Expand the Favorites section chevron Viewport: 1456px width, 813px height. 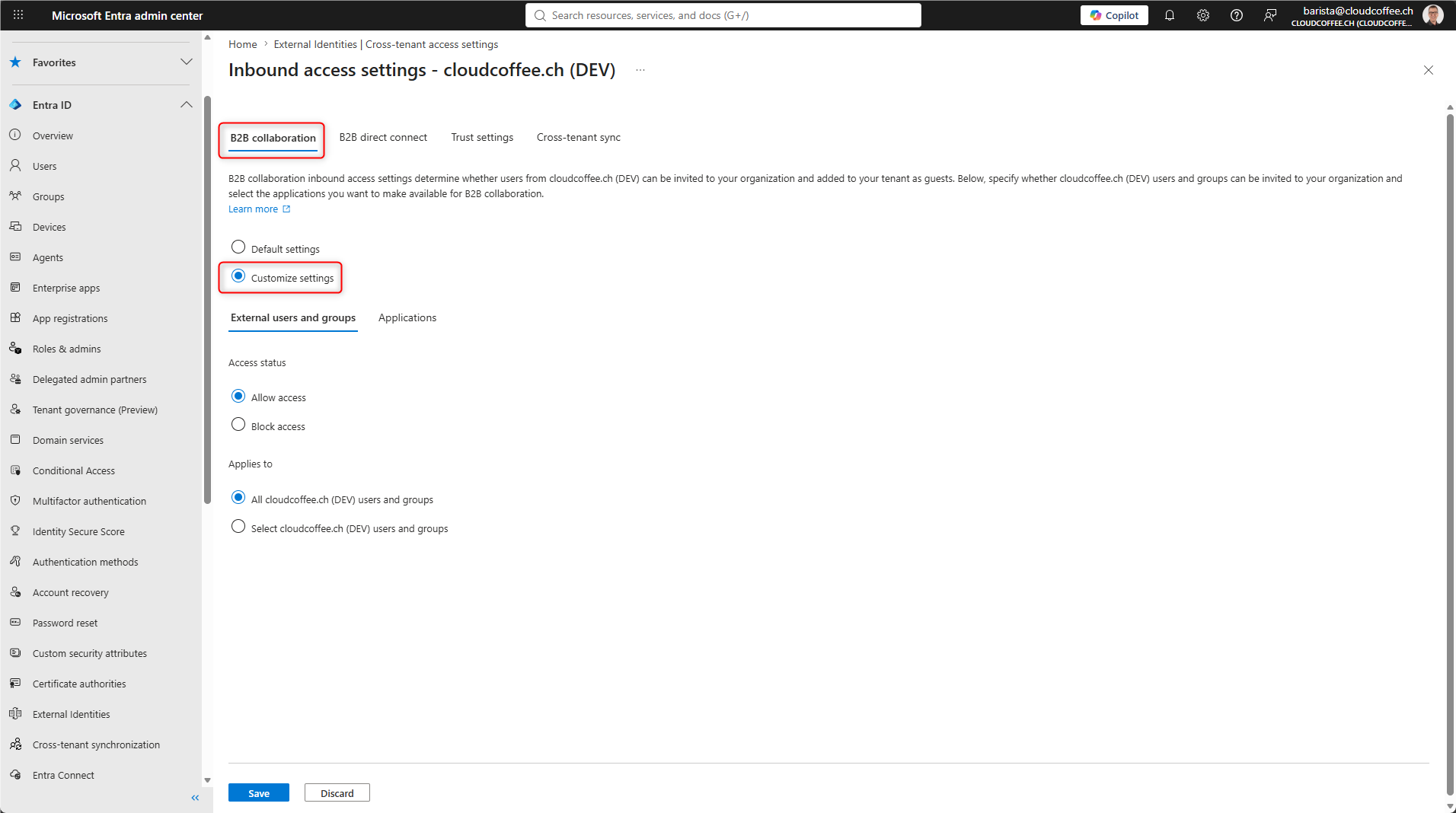(186, 62)
